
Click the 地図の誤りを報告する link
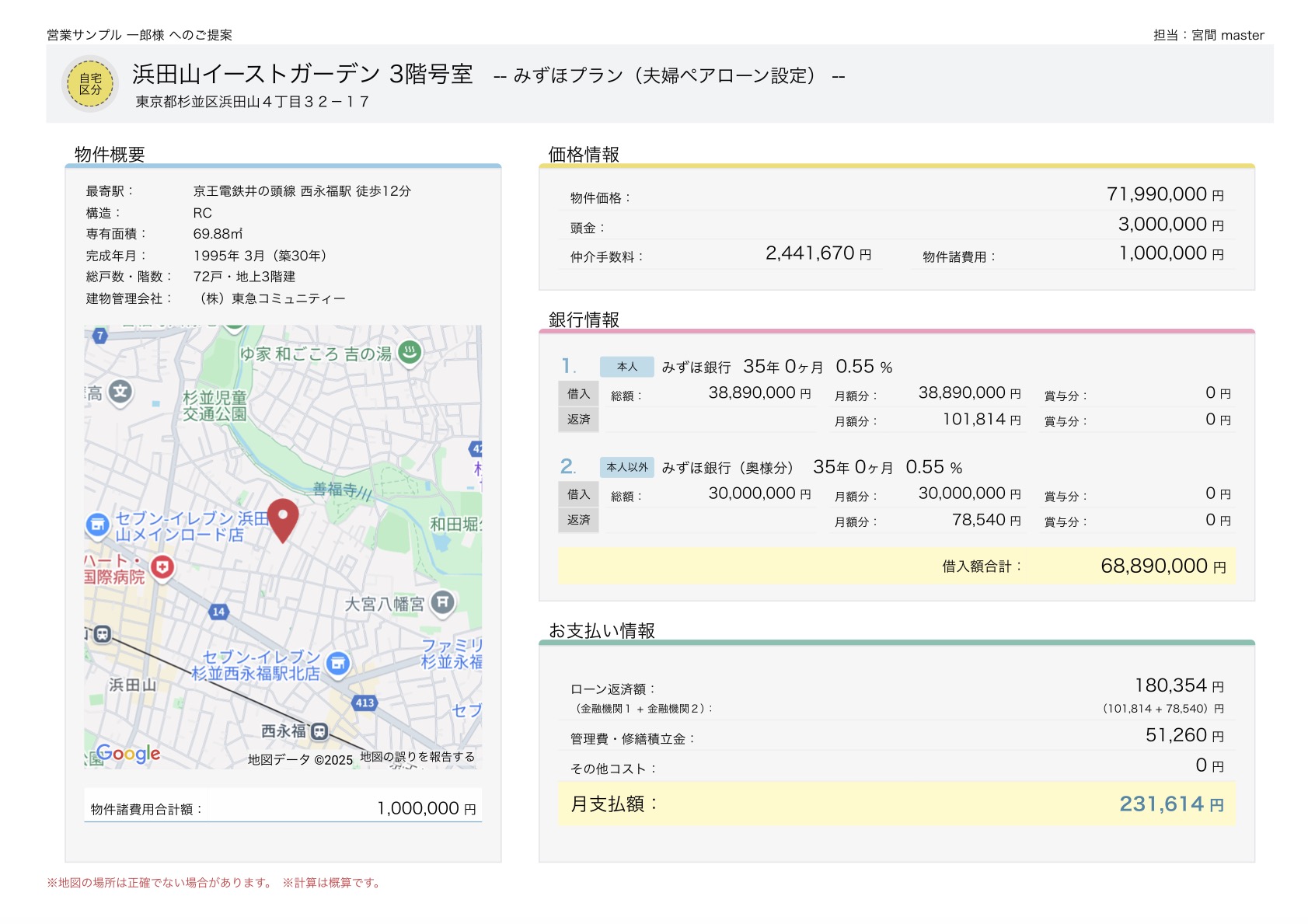(417, 757)
